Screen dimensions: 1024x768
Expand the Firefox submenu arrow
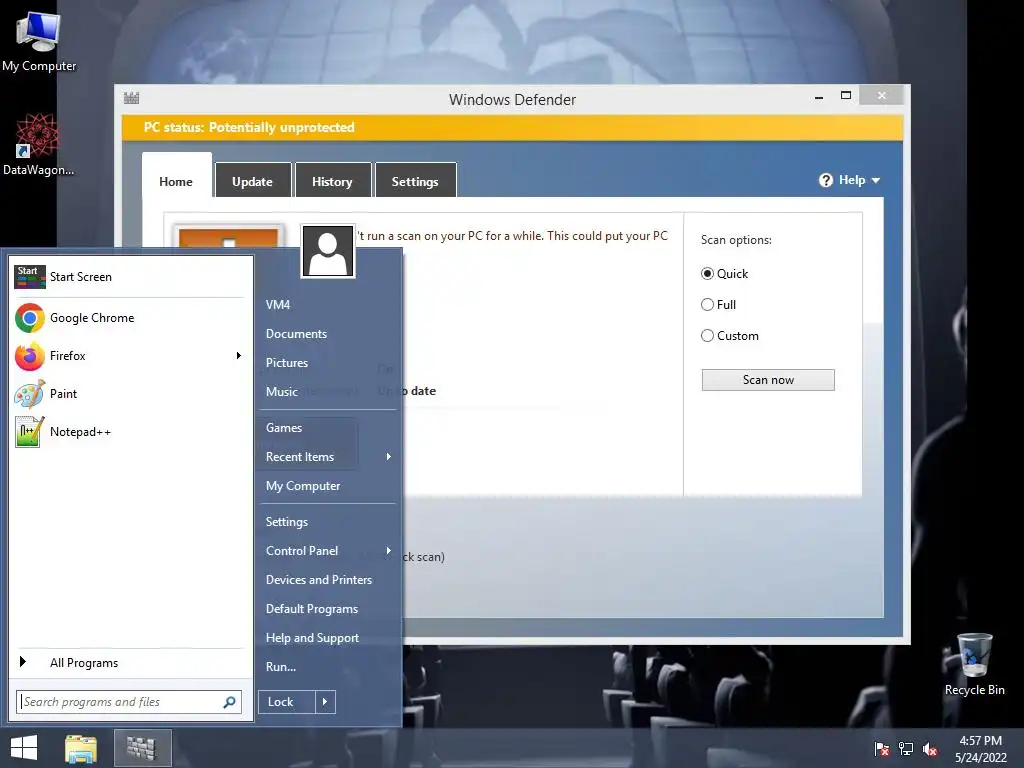(238, 356)
